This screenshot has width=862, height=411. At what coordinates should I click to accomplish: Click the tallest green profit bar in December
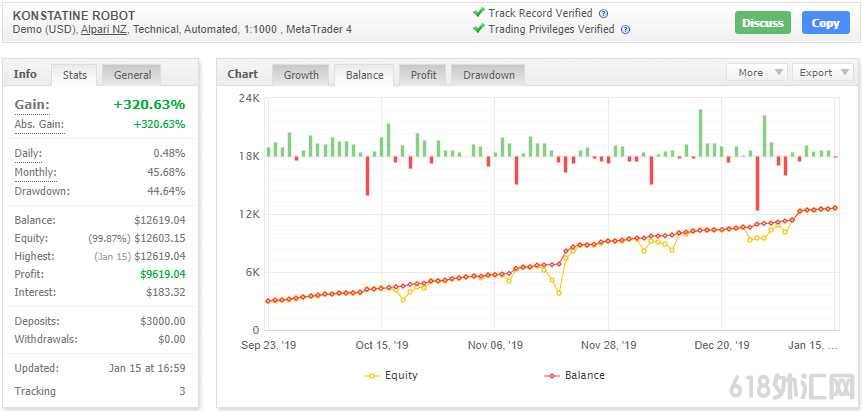click(x=699, y=132)
